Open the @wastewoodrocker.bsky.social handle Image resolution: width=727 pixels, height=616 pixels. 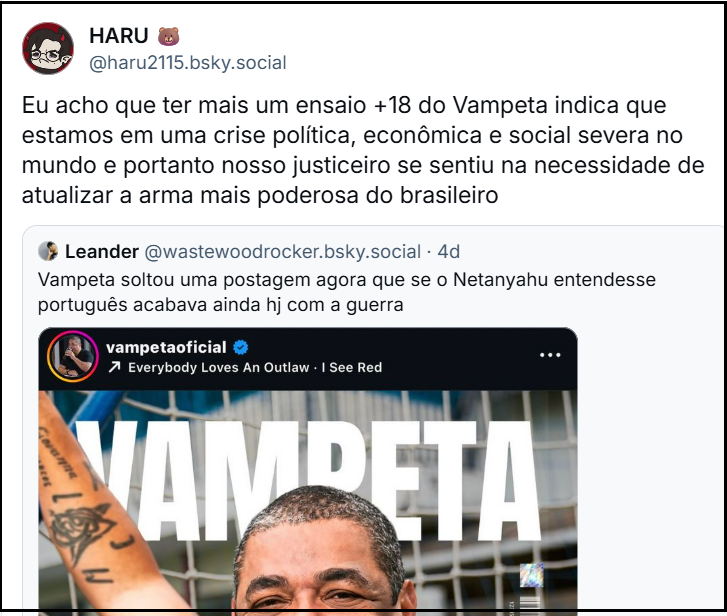coord(282,252)
